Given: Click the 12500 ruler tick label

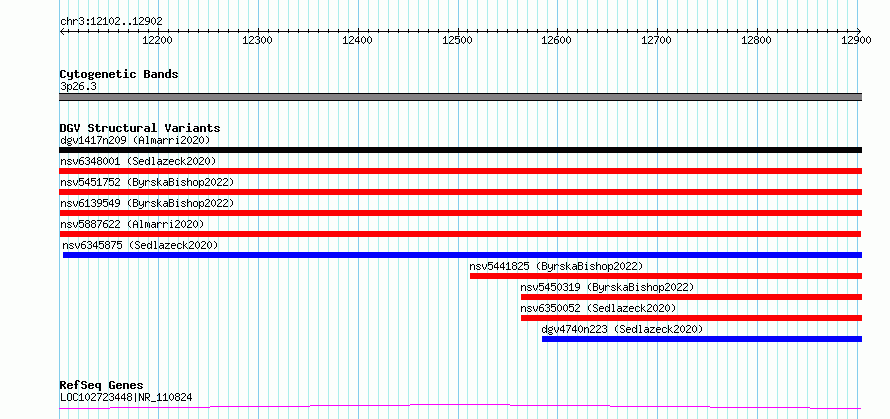Looking at the screenshot, I should point(457,40).
